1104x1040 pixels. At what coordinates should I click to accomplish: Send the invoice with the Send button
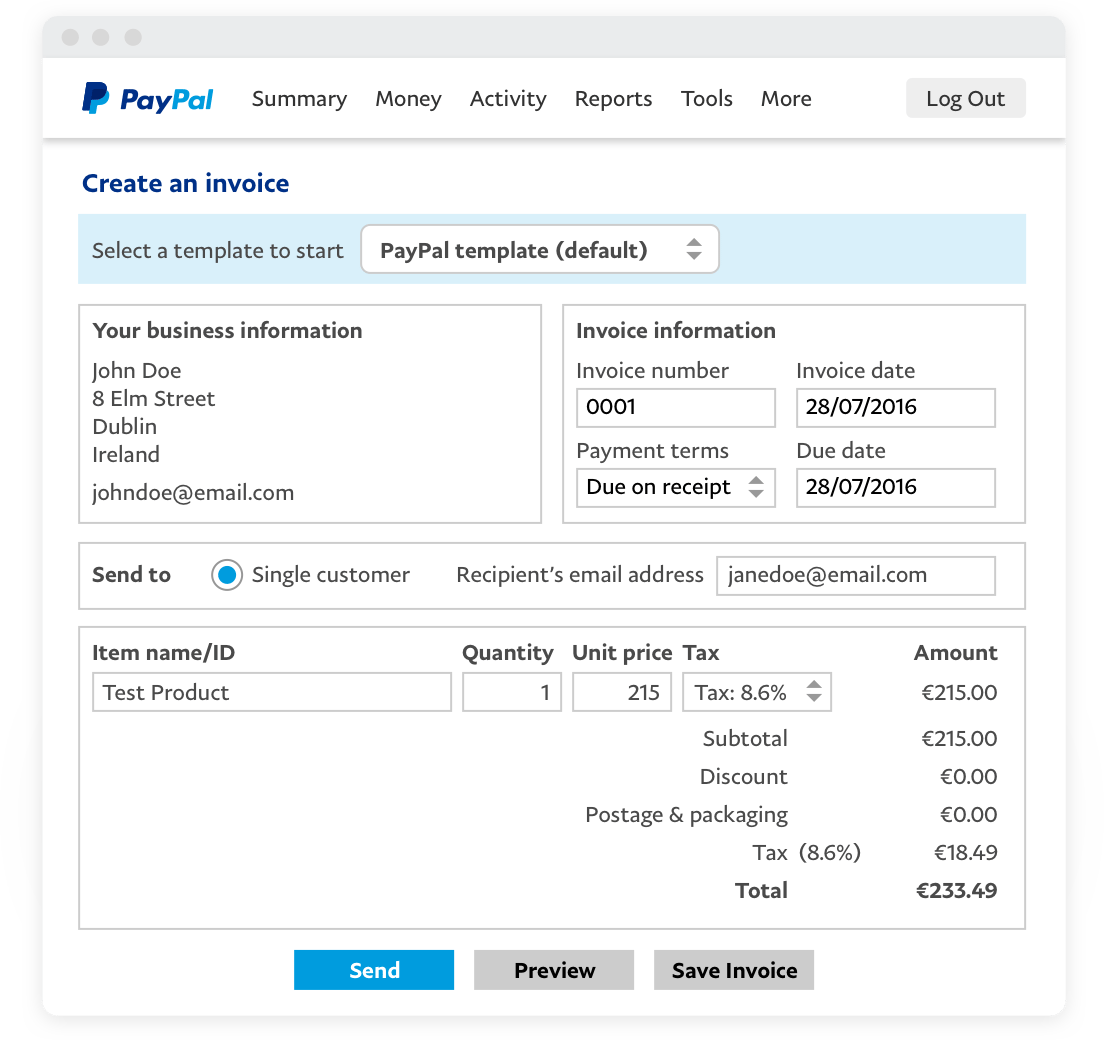[x=374, y=970]
